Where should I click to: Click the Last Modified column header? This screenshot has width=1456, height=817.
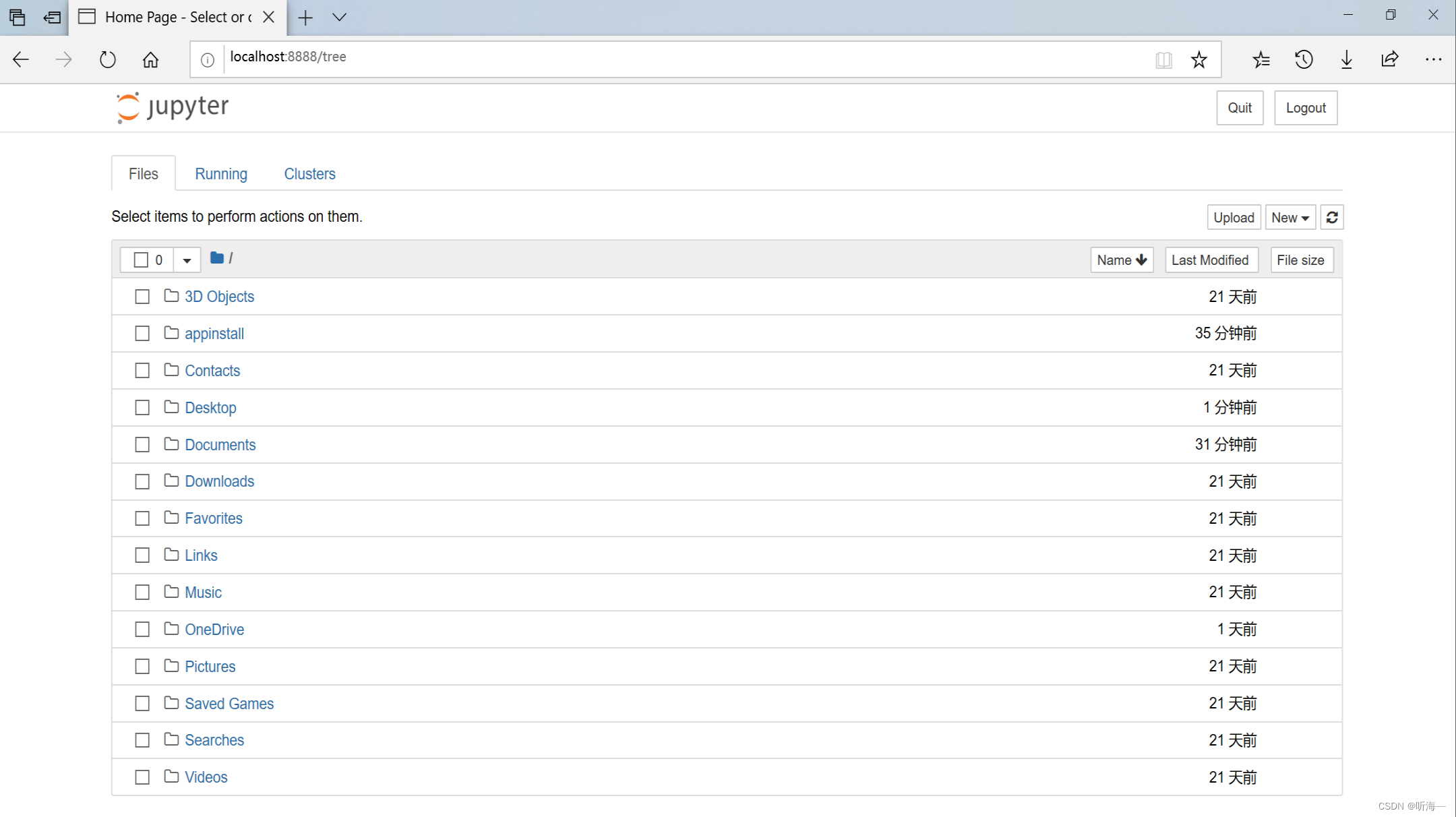tap(1210, 260)
